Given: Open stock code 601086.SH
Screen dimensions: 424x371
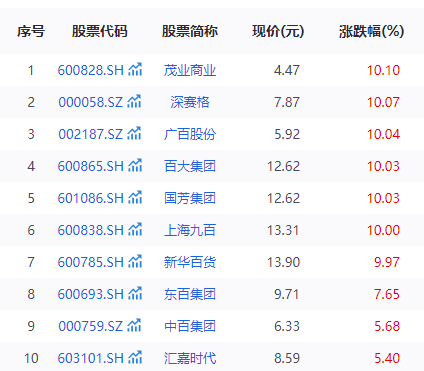Looking at the screenshot, I should coord(91,198).
